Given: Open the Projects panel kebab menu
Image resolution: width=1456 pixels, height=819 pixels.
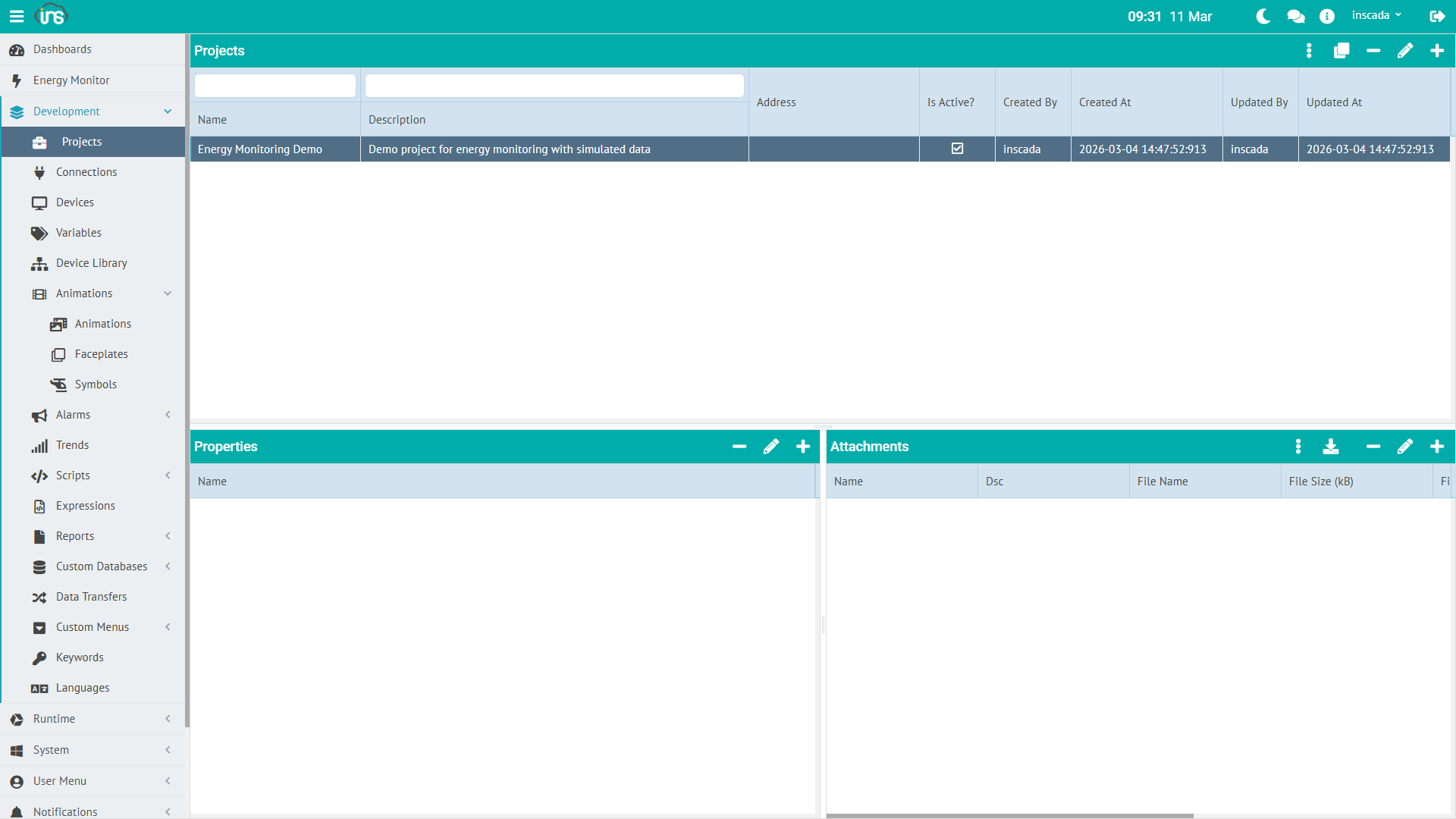Looking at the screenshot, I should point(1309,50).
